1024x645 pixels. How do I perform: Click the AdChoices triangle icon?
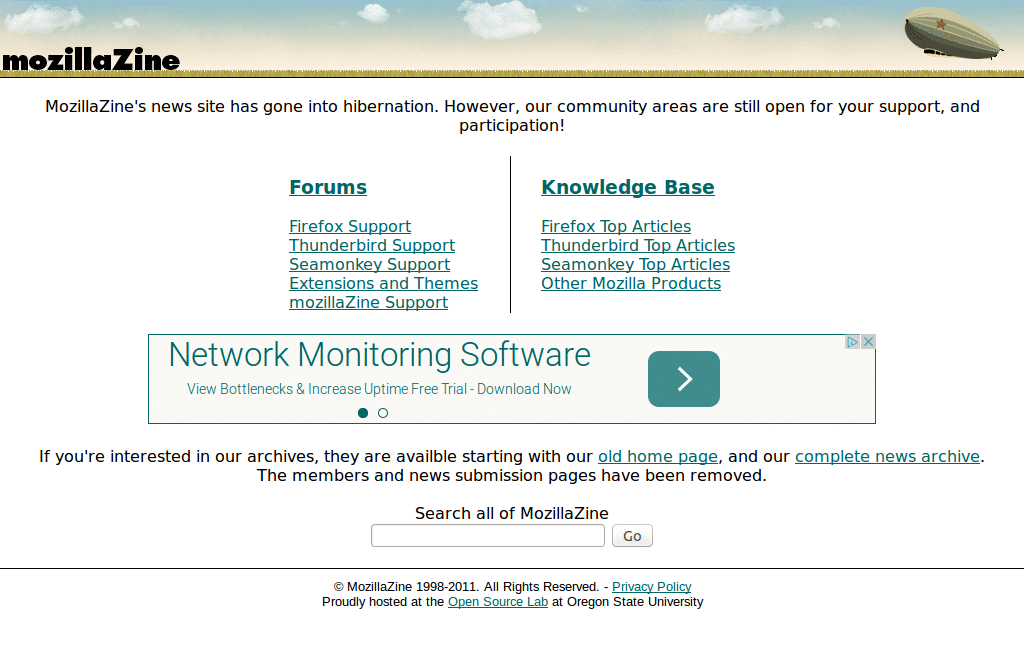[x=852, y=341]
